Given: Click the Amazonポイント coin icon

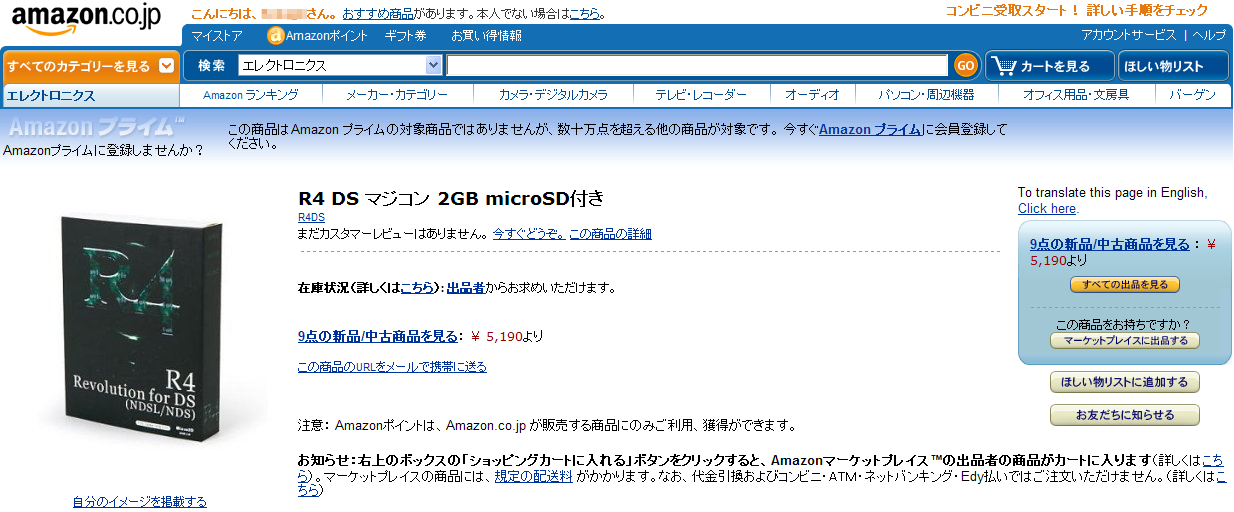Looking at the screenshot, I should click(x=276, y=35).
